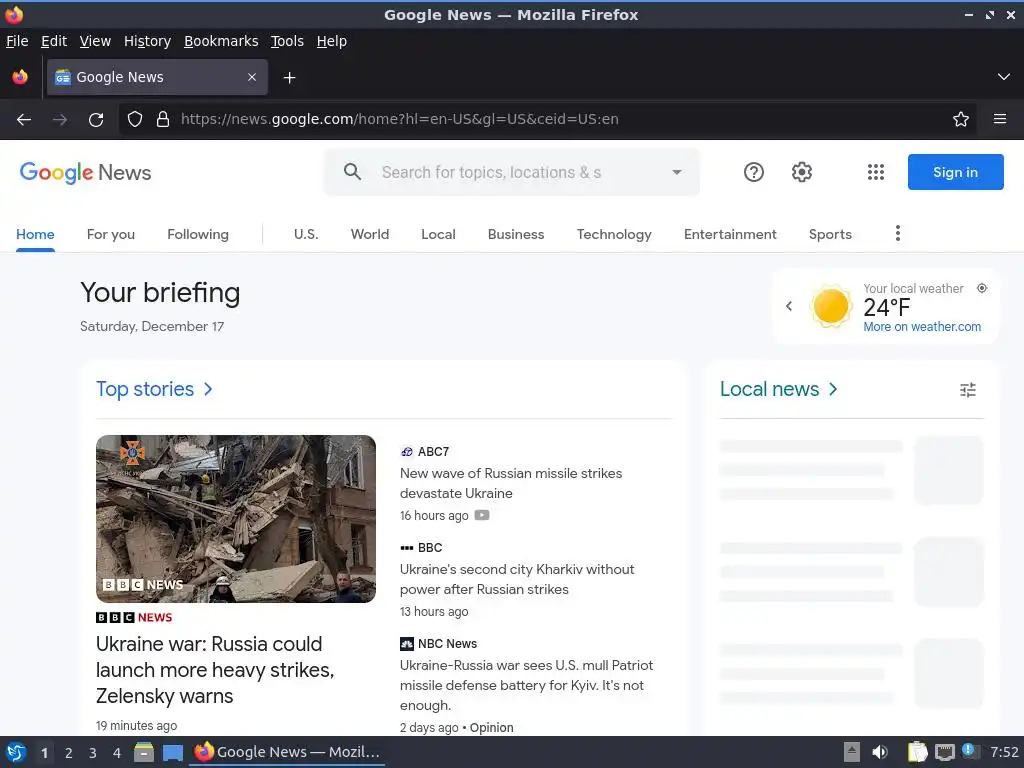The image size is (1024, 768).
Task: Open the advanced search dropdown arrow
Action: coord(677,172)
